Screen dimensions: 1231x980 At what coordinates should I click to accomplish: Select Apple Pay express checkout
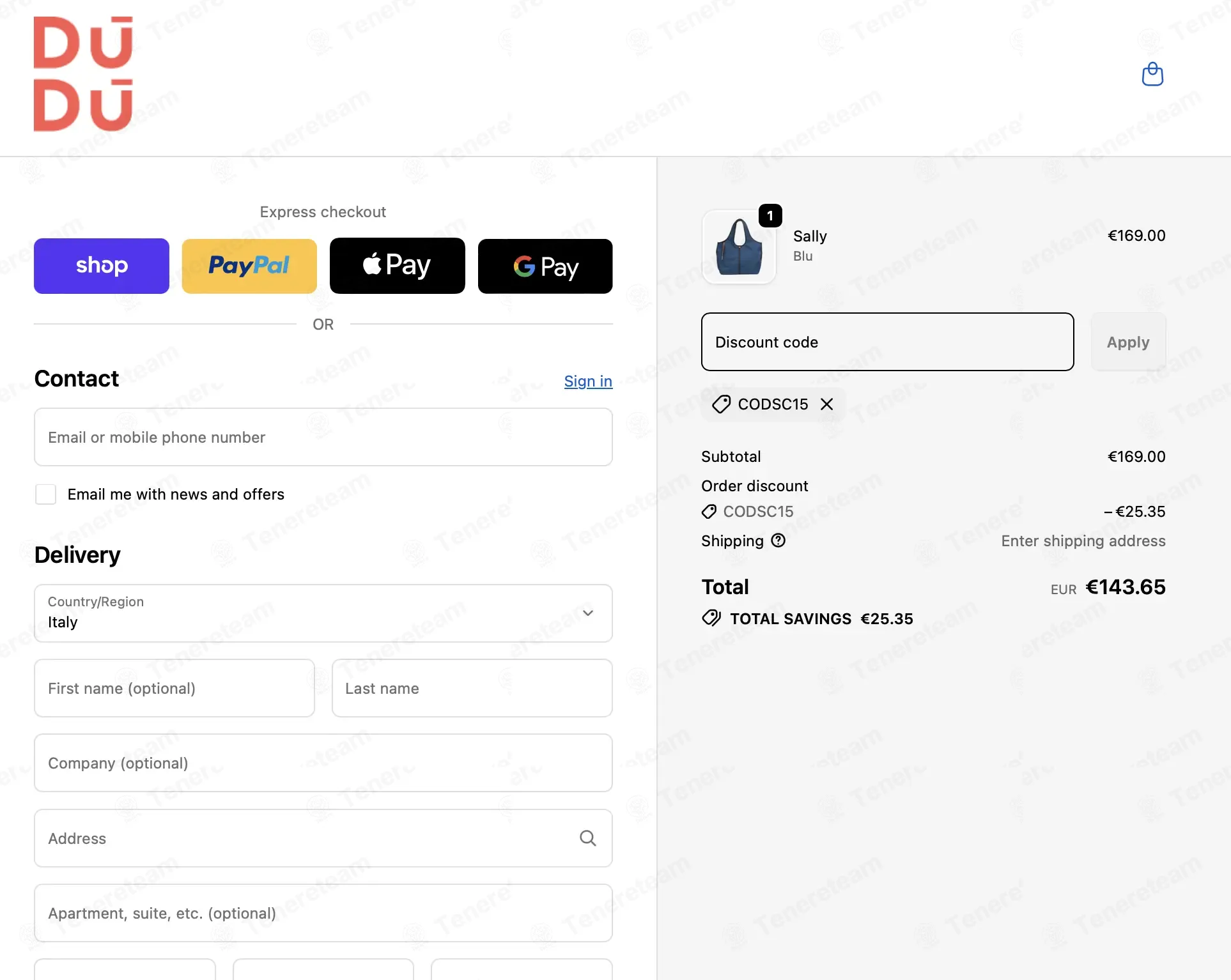click(398, 266)
